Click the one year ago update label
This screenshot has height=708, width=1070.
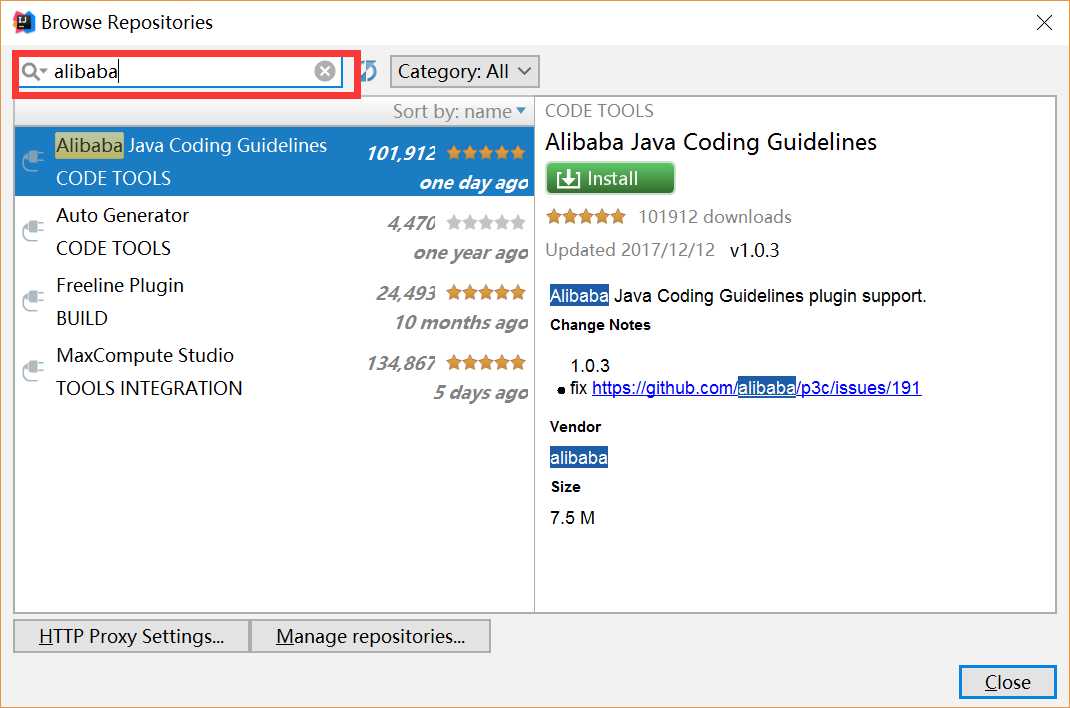pos(471,252)
